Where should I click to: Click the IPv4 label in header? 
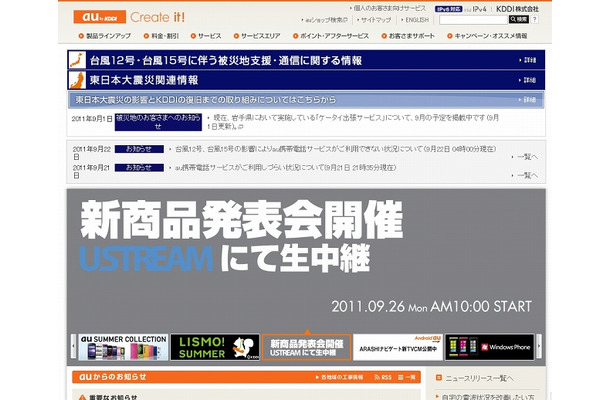click(479, 9)
